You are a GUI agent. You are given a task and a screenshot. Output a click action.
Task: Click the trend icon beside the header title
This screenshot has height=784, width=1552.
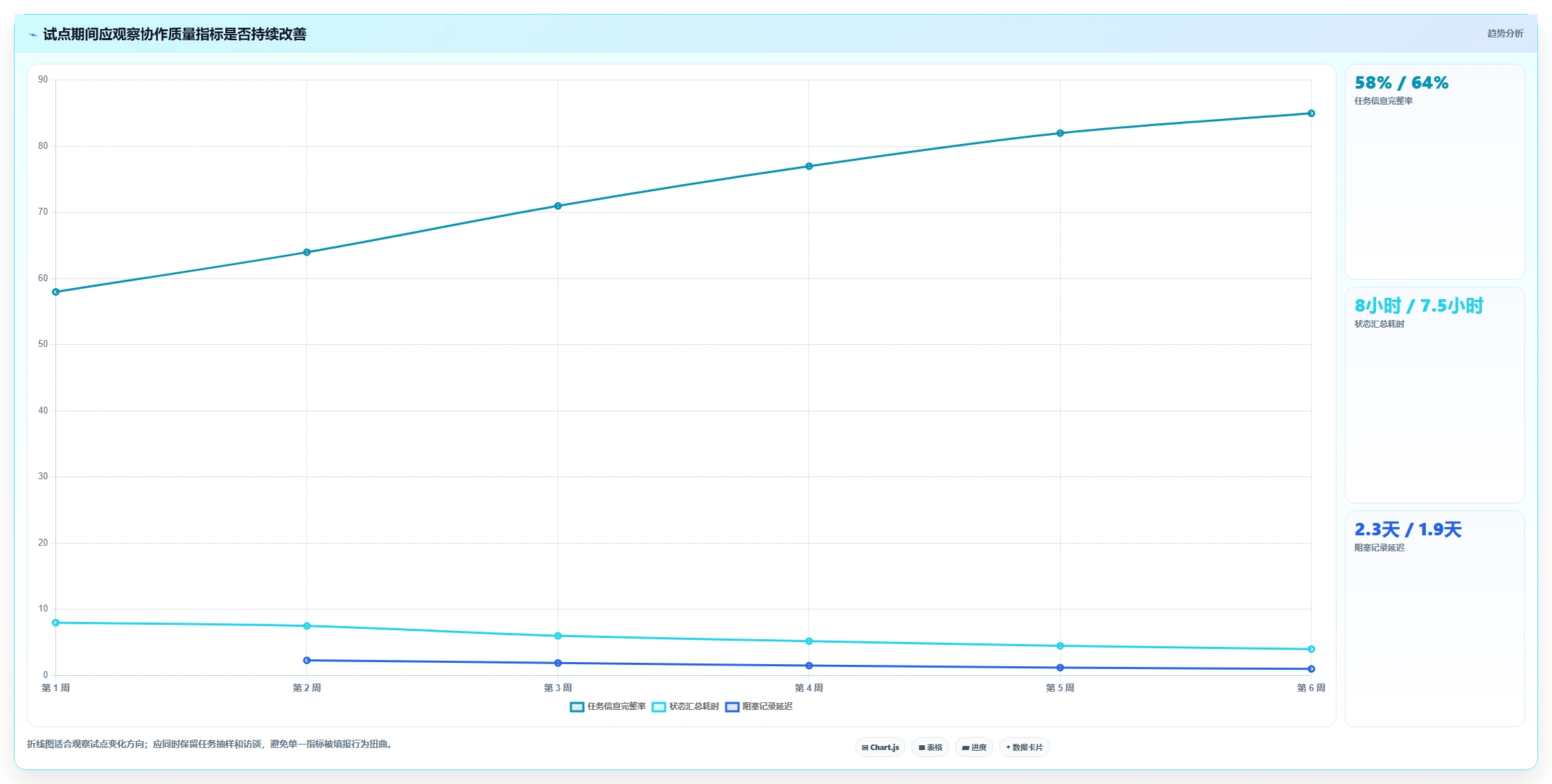33,35
